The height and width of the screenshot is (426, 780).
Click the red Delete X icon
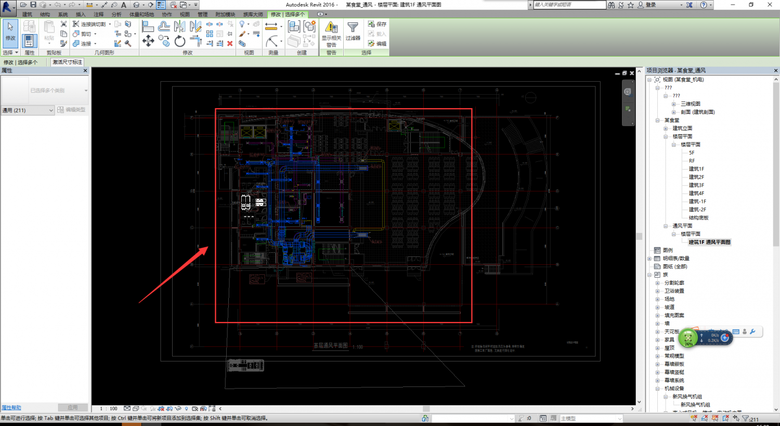[230, 43]
